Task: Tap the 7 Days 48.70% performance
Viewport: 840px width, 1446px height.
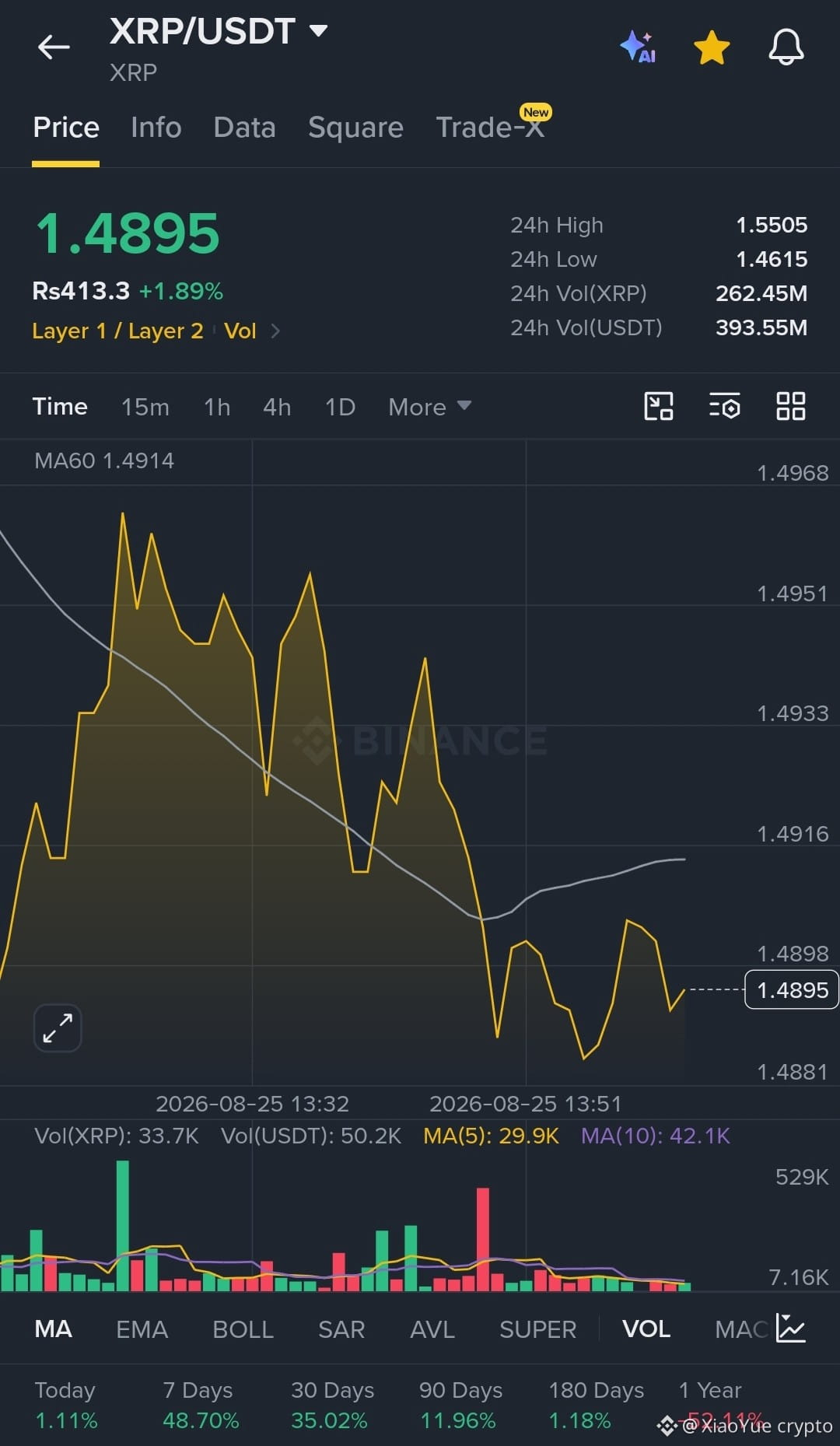Action: click(201, 1406)
